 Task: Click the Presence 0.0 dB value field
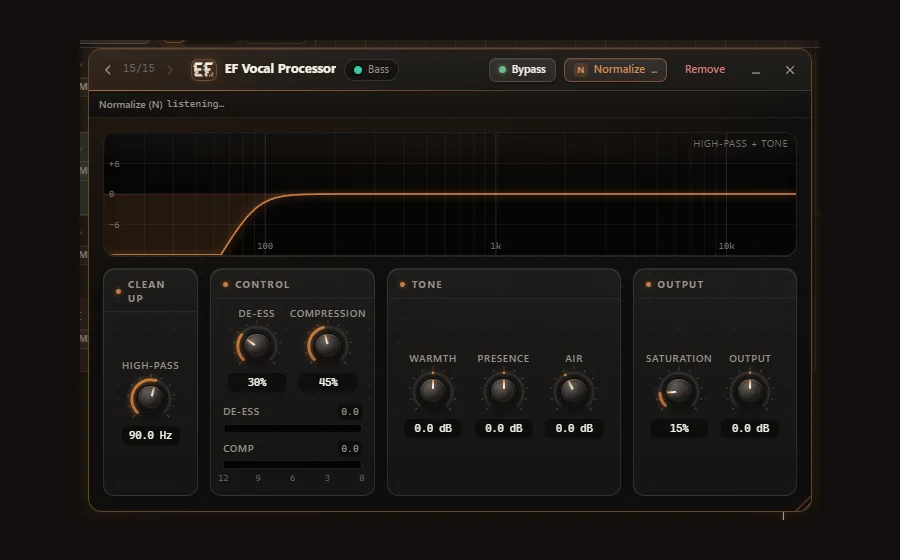(503, 429)
